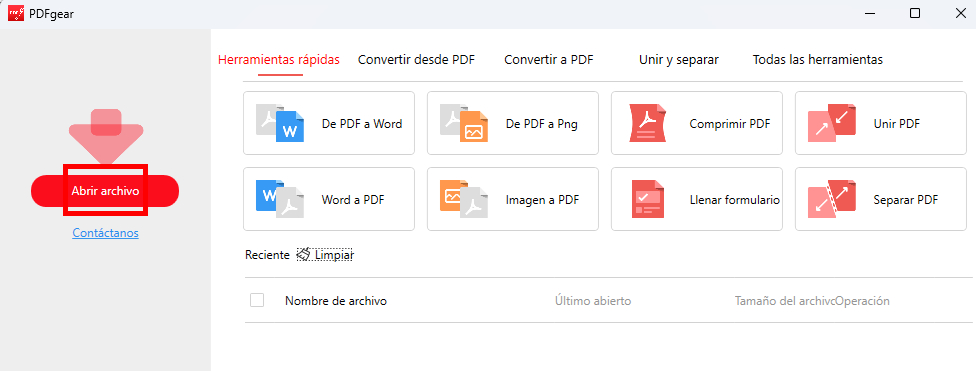
Task: Click the De PDF a Word label
Action: (362, 124)
